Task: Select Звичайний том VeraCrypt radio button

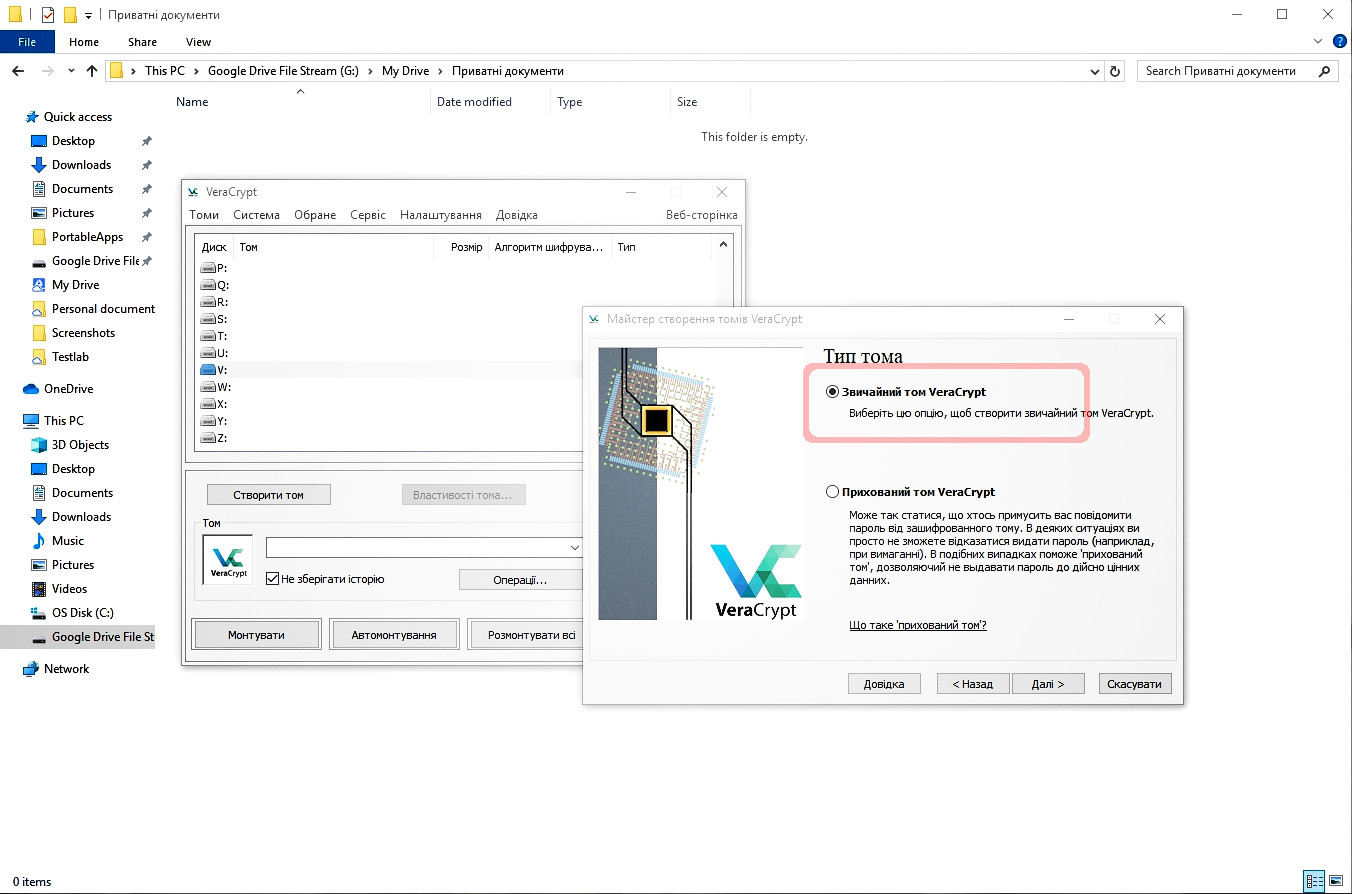Action: [832, 392]
